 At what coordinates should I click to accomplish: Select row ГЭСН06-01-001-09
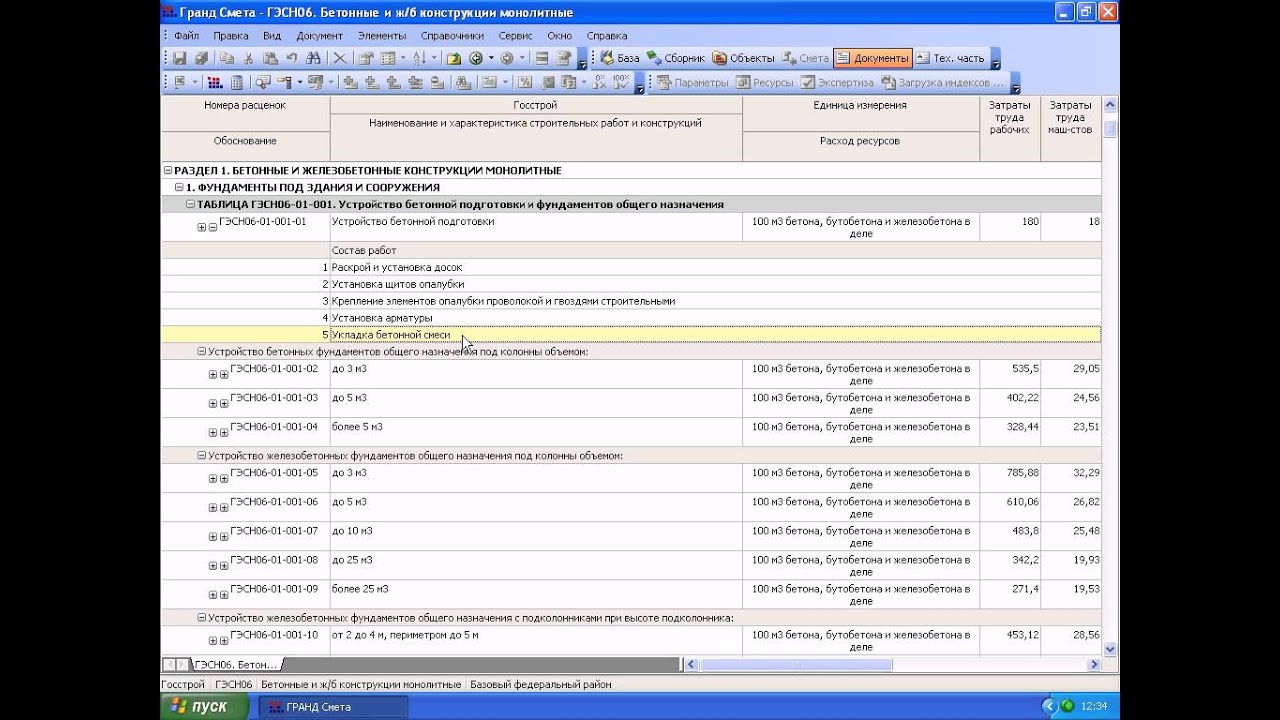tap(631, 595)
